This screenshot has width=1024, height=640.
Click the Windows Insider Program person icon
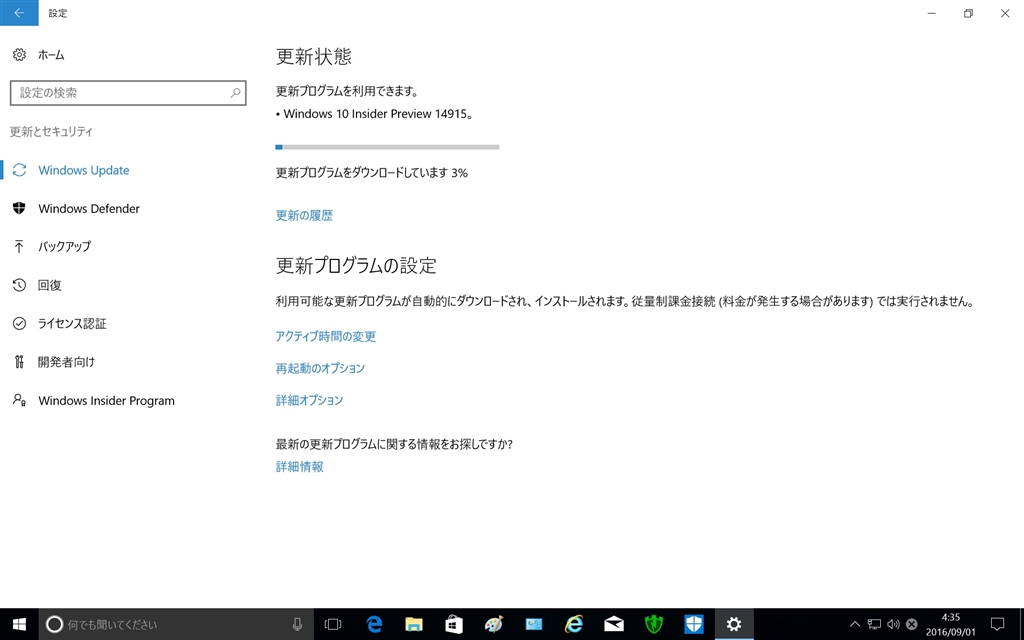point(20,400)
